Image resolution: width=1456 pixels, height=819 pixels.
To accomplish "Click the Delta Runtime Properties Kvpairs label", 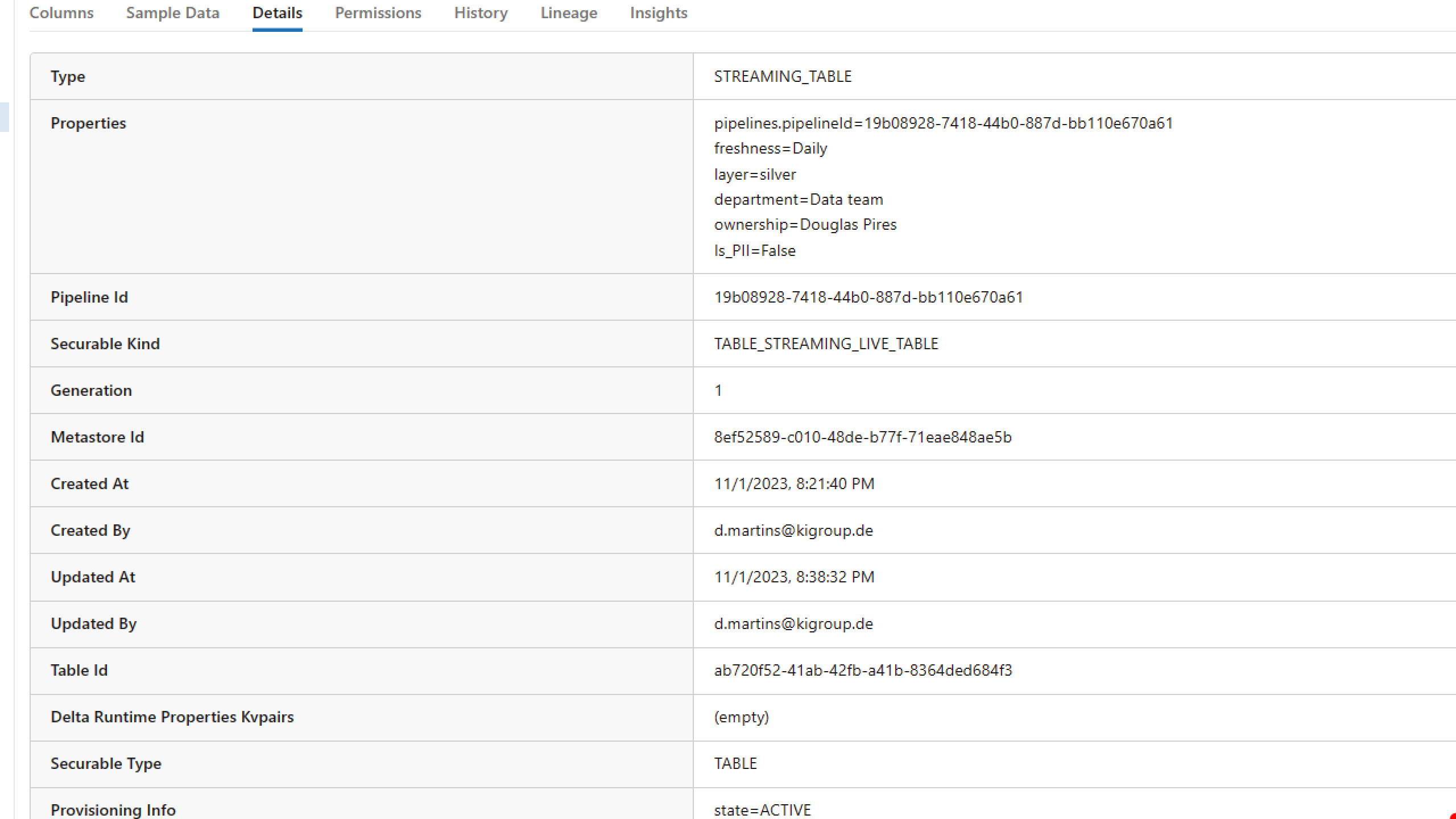I will (172, 717).
